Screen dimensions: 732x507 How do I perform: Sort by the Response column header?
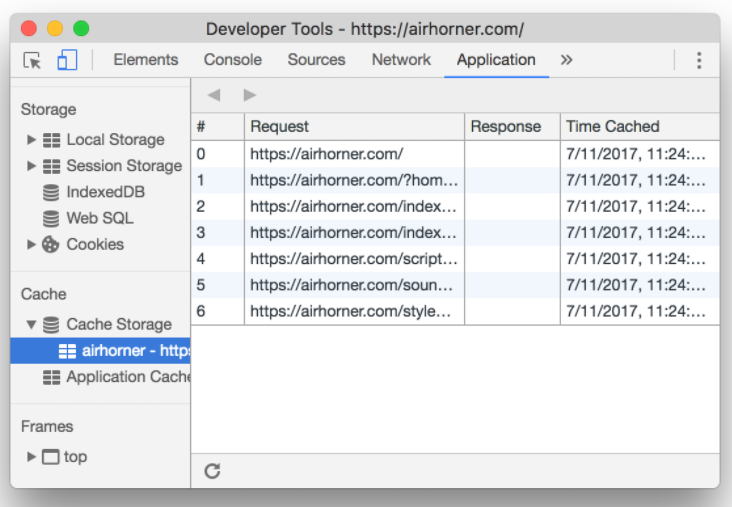(512, 127)
